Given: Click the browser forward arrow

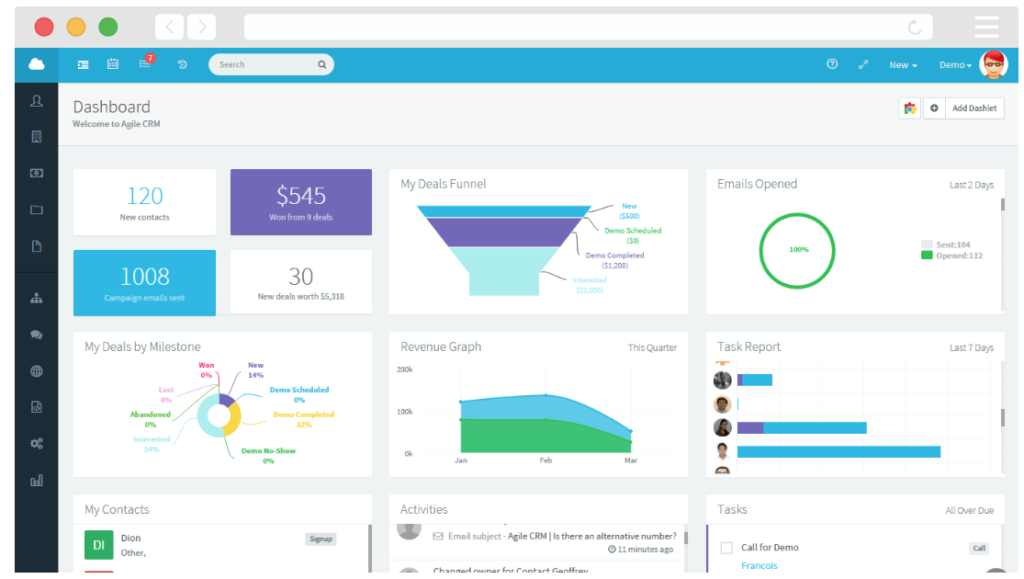Looking at the screenshot, I should tap(202, 27).
